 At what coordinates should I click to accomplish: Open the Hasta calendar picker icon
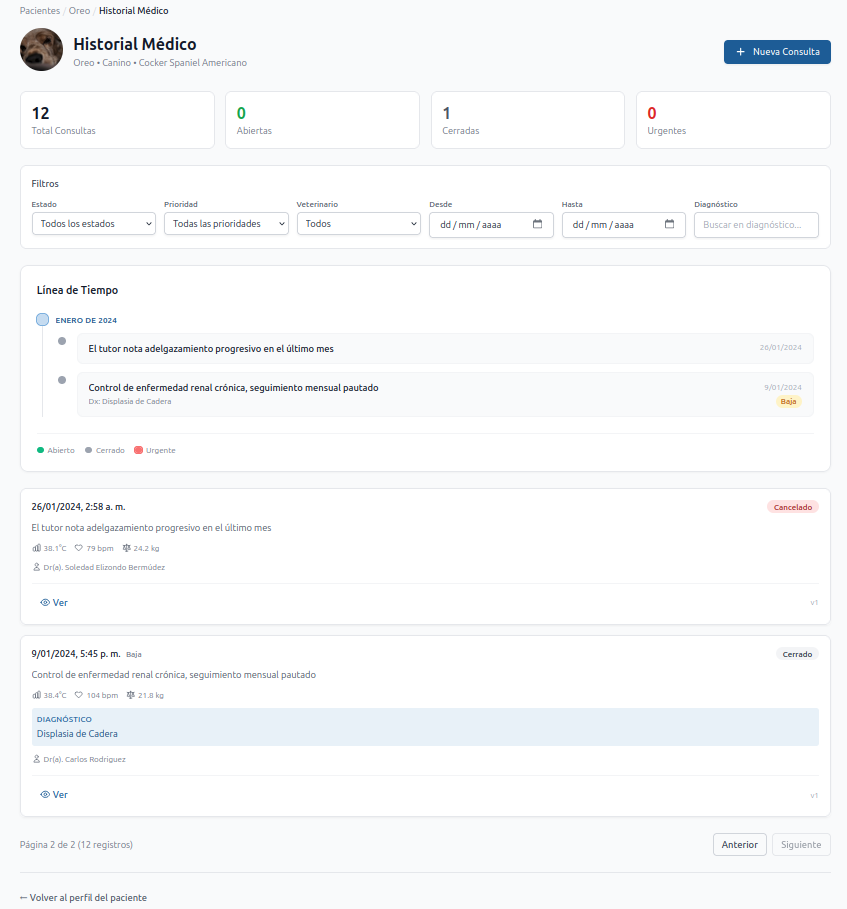[x=670, y=224]
